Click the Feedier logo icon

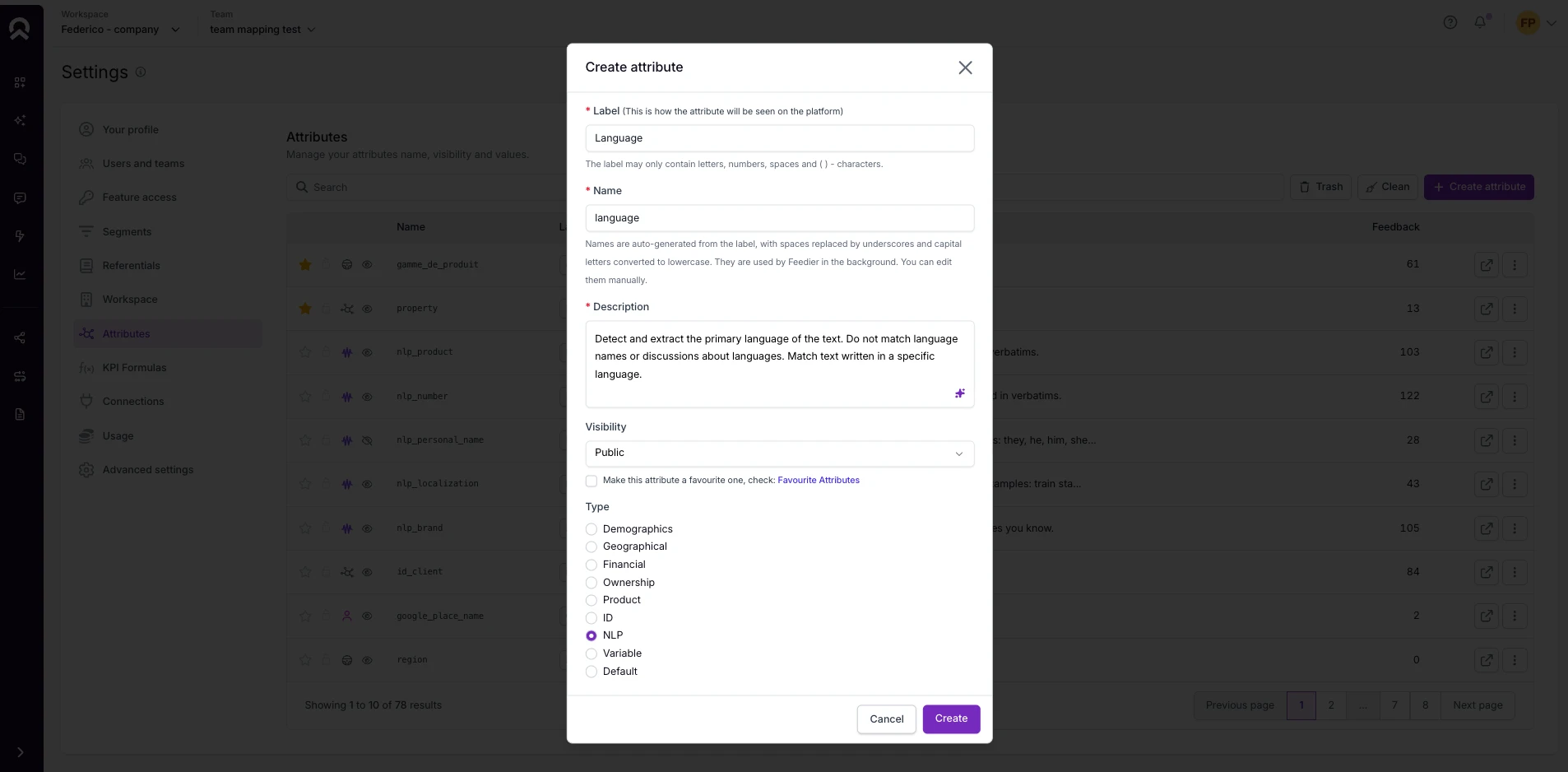click(x=20, y=29)
